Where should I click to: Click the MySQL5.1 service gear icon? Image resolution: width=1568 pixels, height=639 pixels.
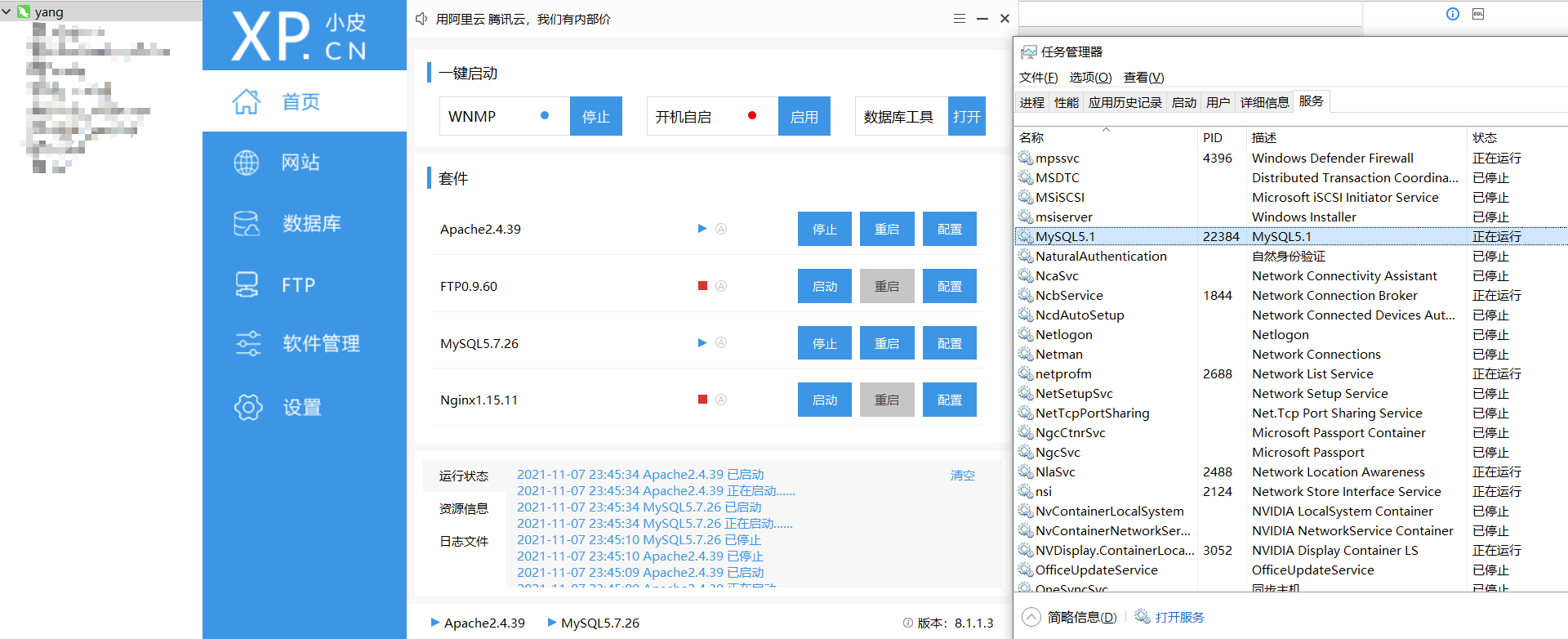(1026, 236)
